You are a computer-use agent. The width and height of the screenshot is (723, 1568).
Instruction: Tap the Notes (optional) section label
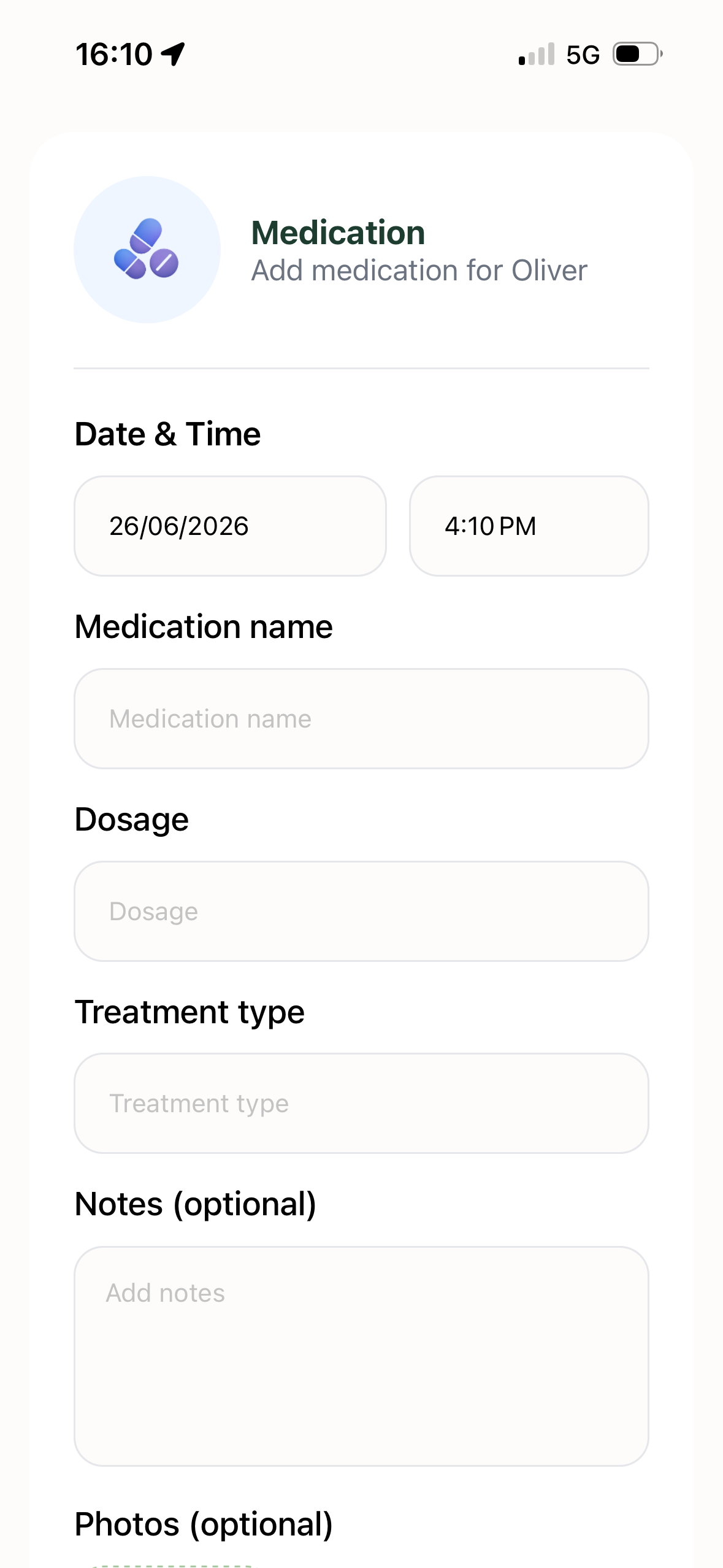(x=195, y=1204)
